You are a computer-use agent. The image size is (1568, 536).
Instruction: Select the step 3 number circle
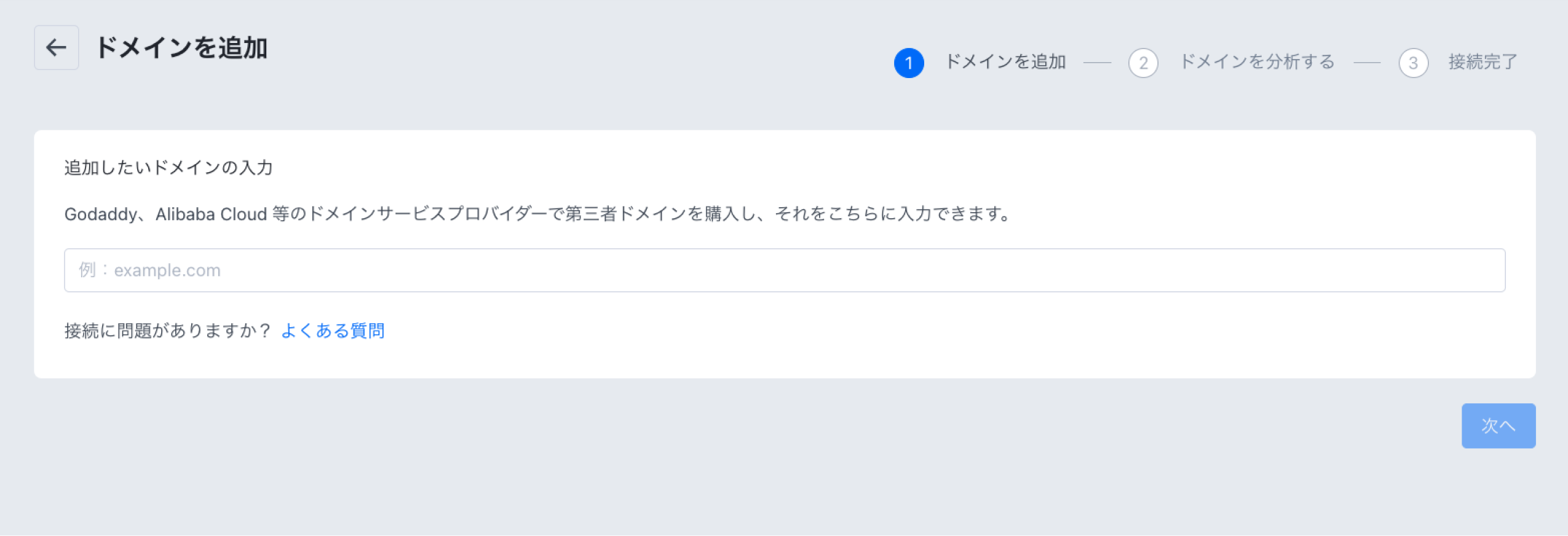point(1413,63)
